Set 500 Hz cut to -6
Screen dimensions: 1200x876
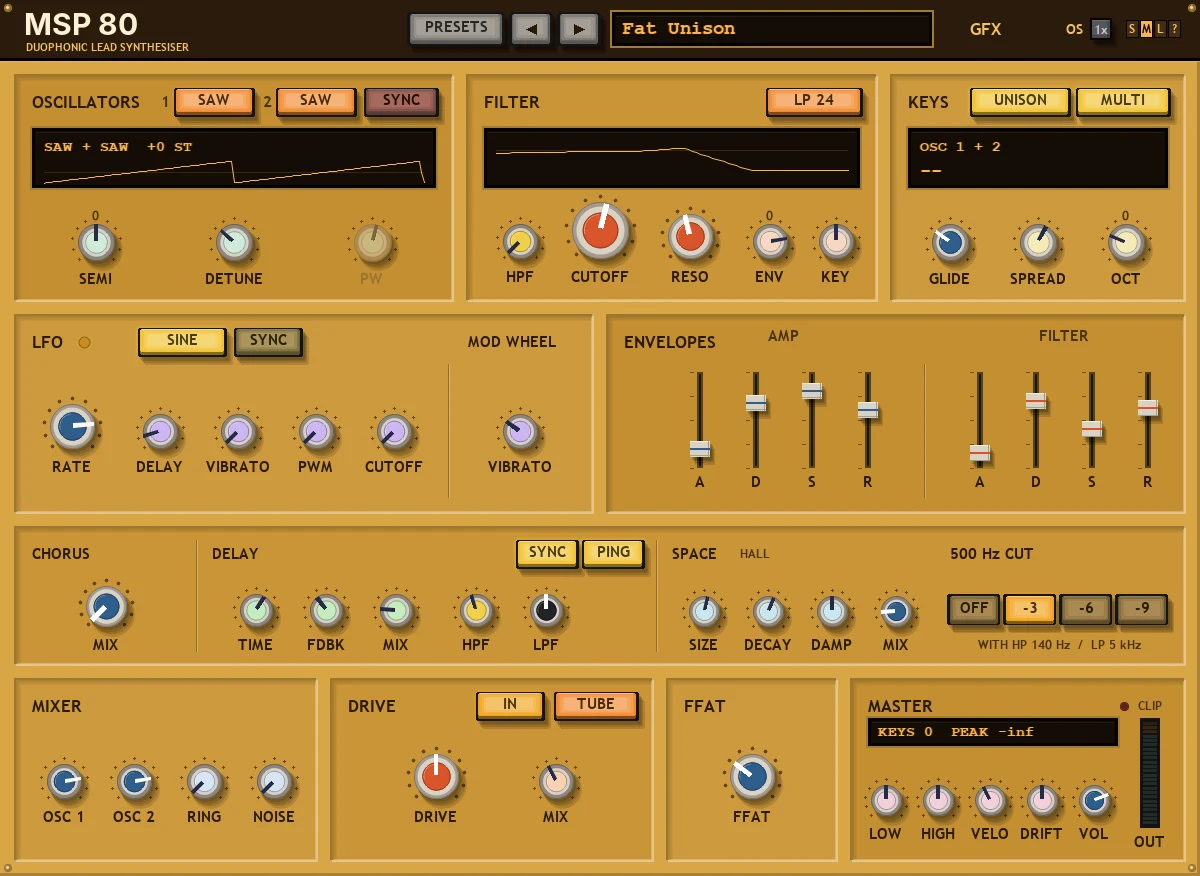tap(1086, 609)
